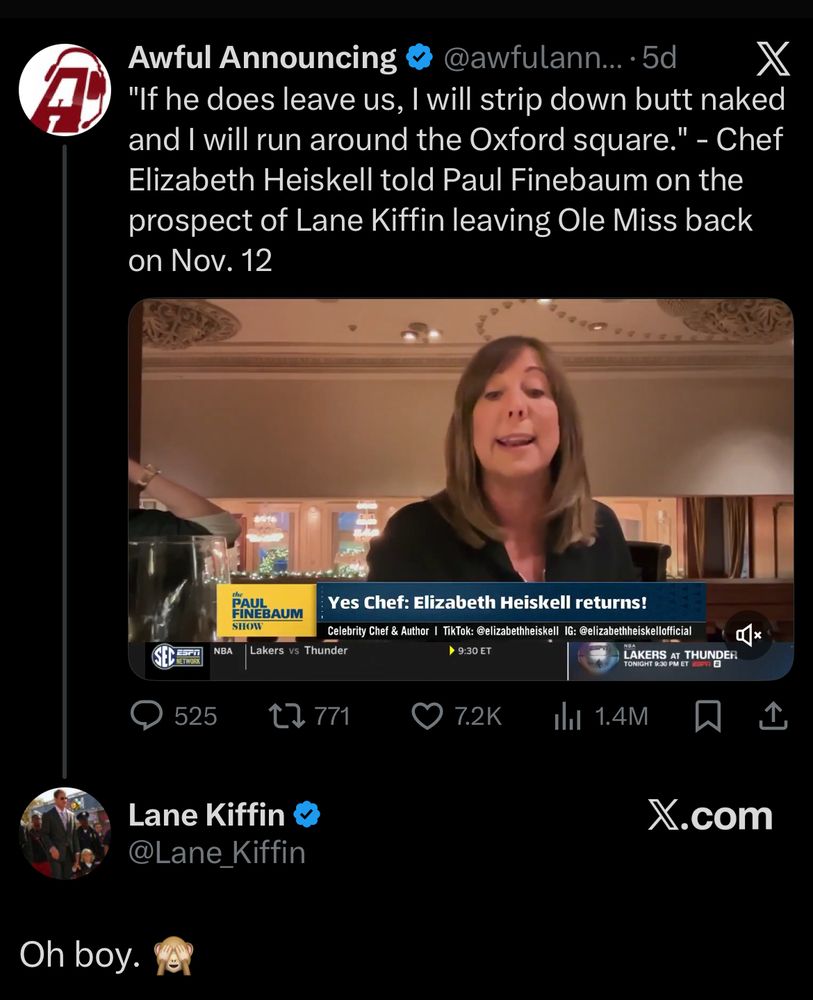Open Awful Announcing profile avatar
The image size is (813, 1000).
point(65,89)
